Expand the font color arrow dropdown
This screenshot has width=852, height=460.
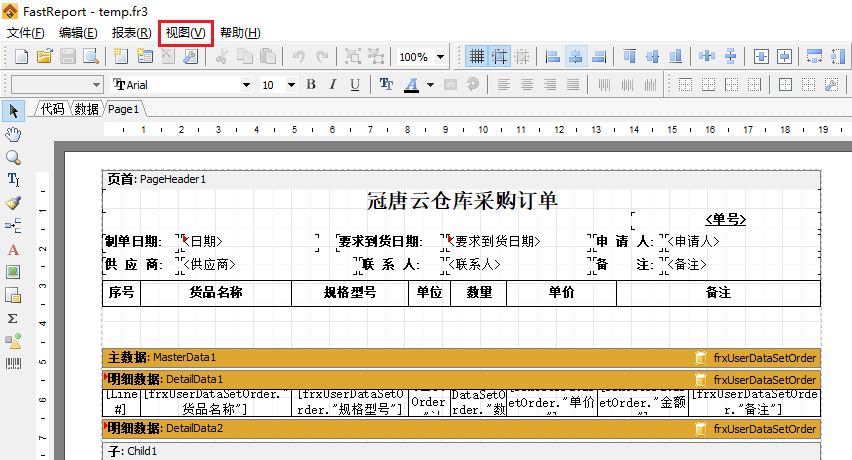coord(430,85)
